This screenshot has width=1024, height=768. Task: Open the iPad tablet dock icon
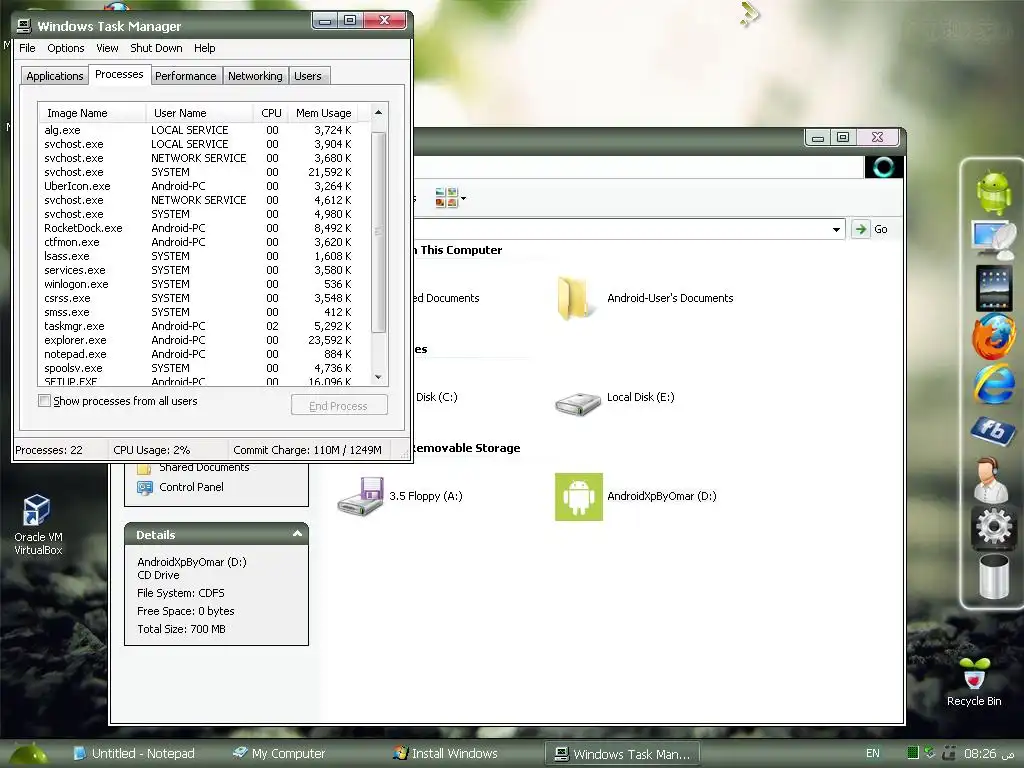pos(994,287)
